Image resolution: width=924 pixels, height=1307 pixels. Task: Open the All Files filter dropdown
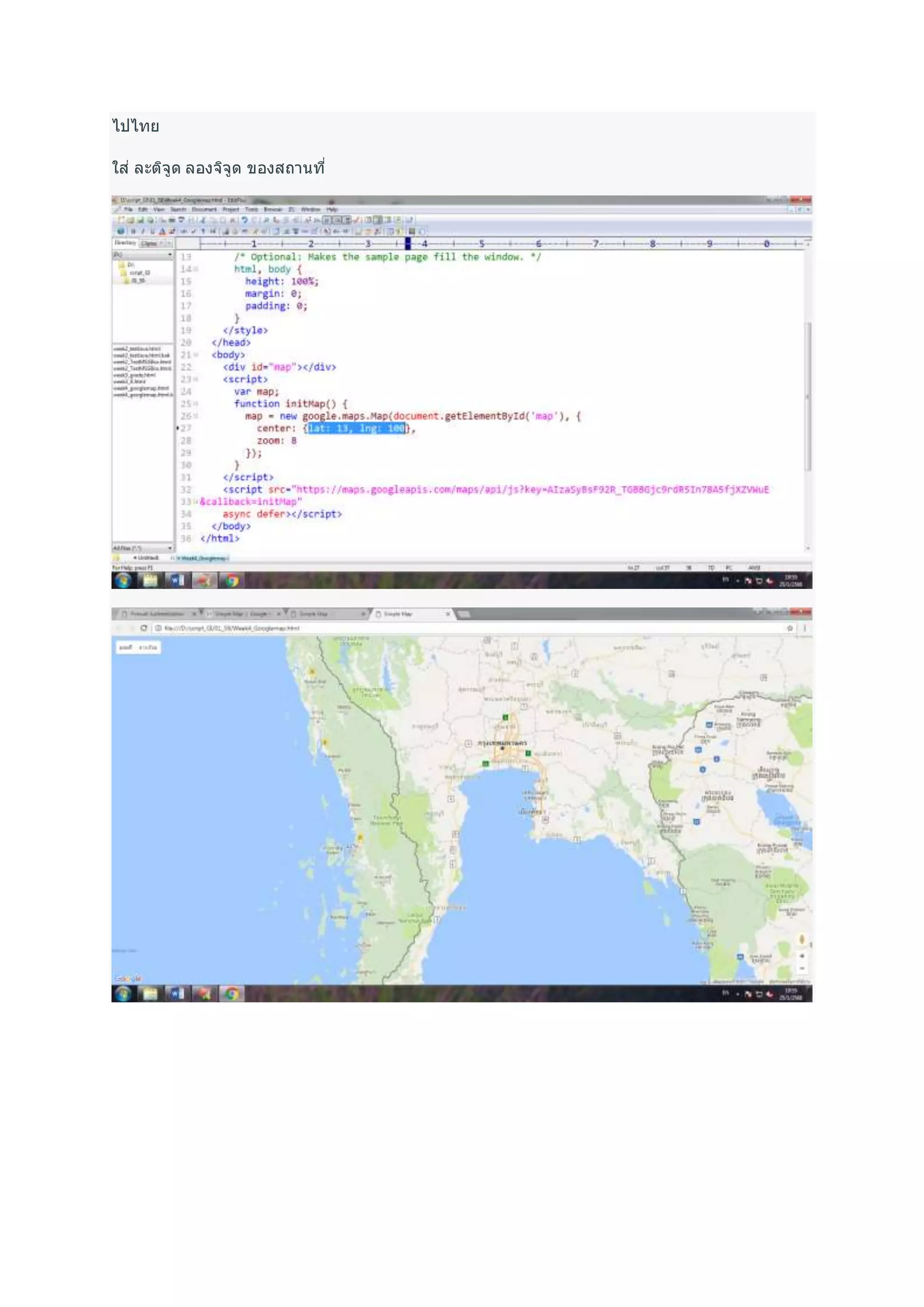170,548
